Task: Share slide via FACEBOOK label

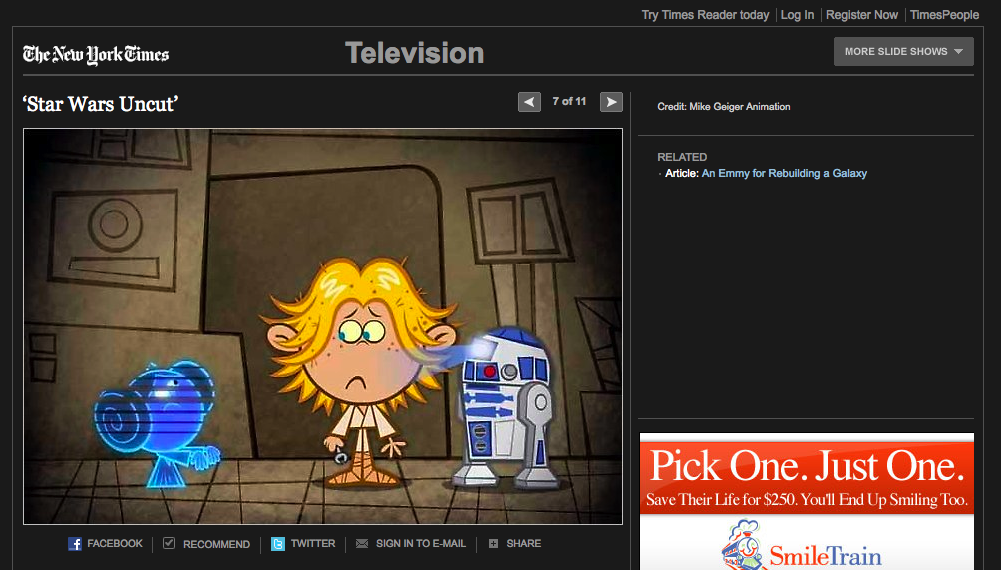Action: click(115, 544)
